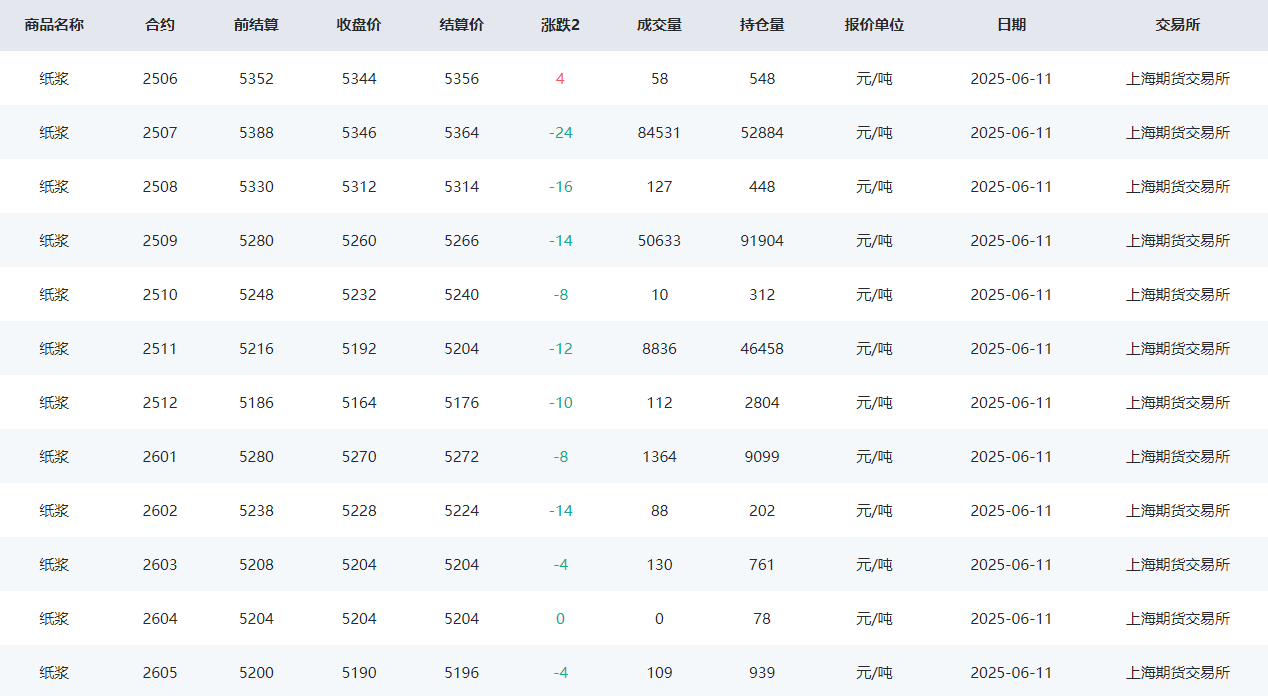This screenshot has width=1268, height=696.
Task: Click settlement price 5314
Action: (461, 187)
